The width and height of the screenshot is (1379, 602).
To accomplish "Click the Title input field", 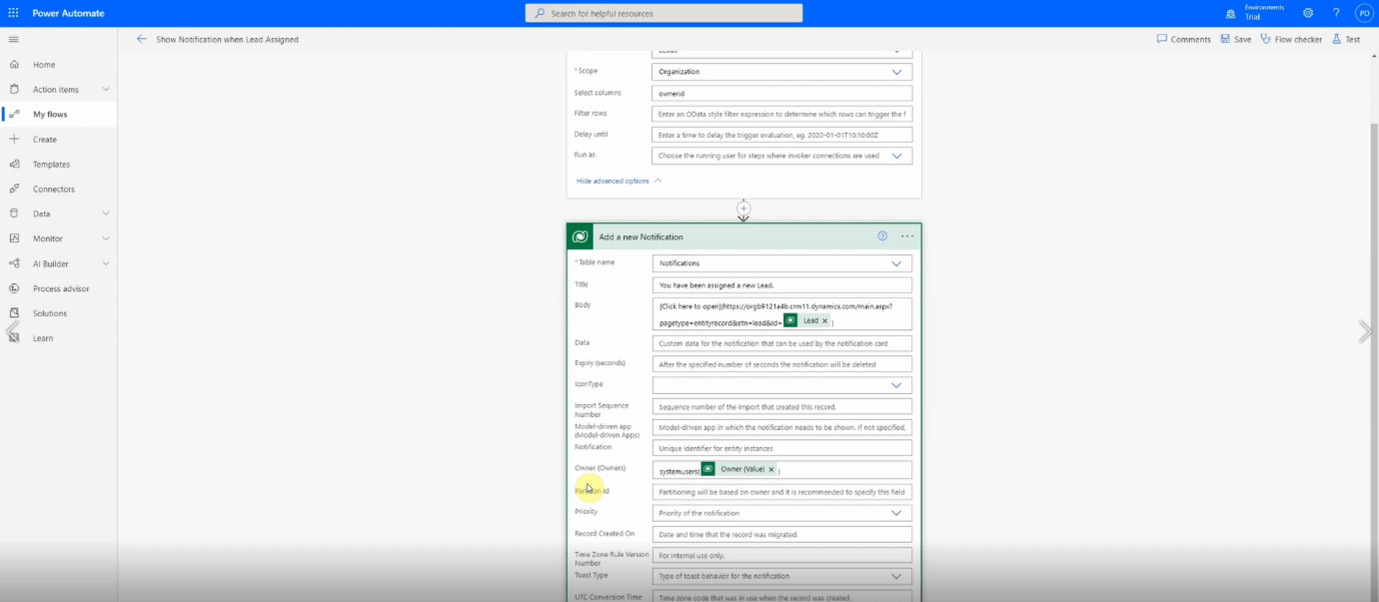I will pos(781,285).
